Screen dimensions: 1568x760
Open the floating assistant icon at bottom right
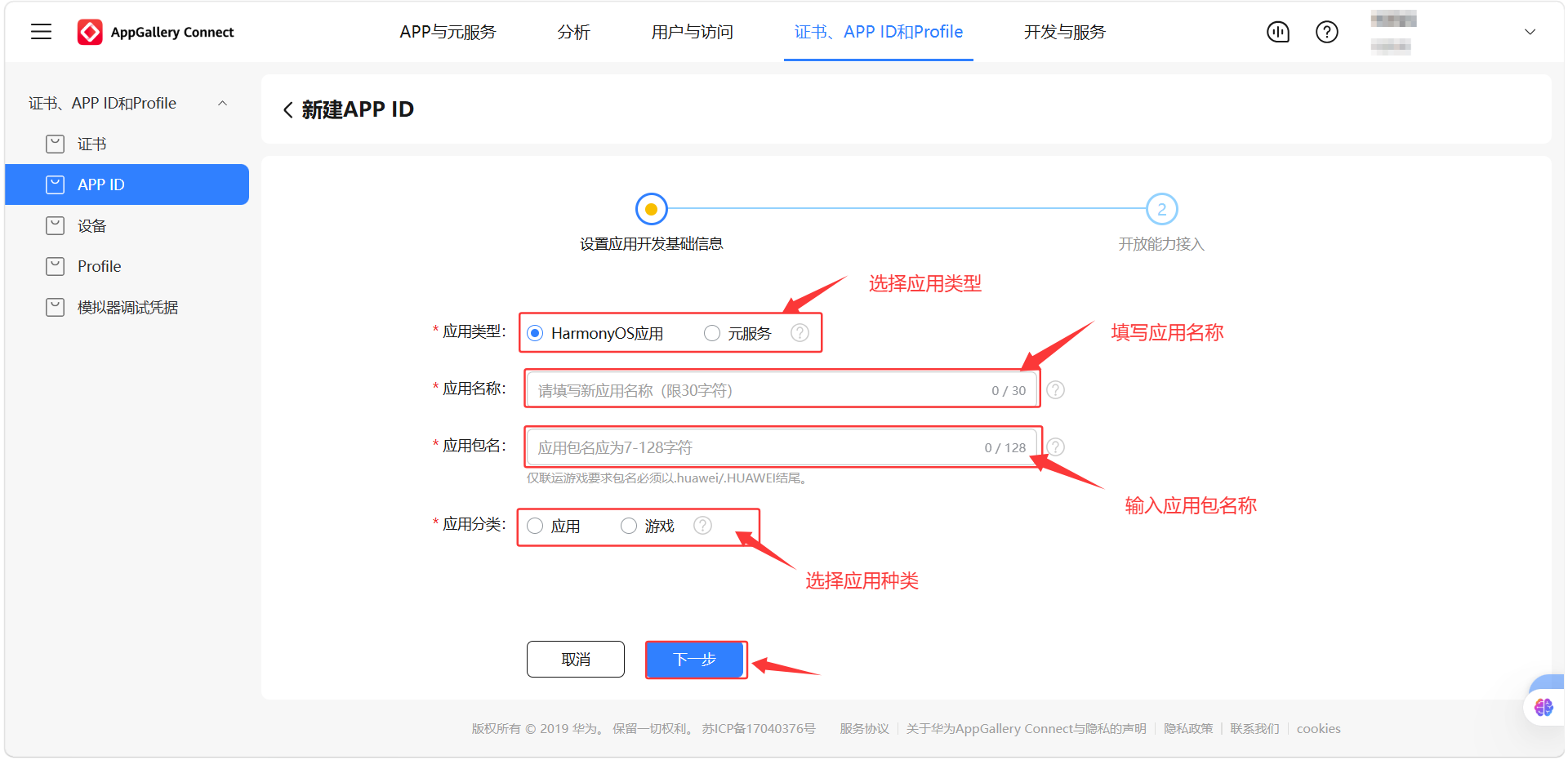click(x=1543, y=707)
